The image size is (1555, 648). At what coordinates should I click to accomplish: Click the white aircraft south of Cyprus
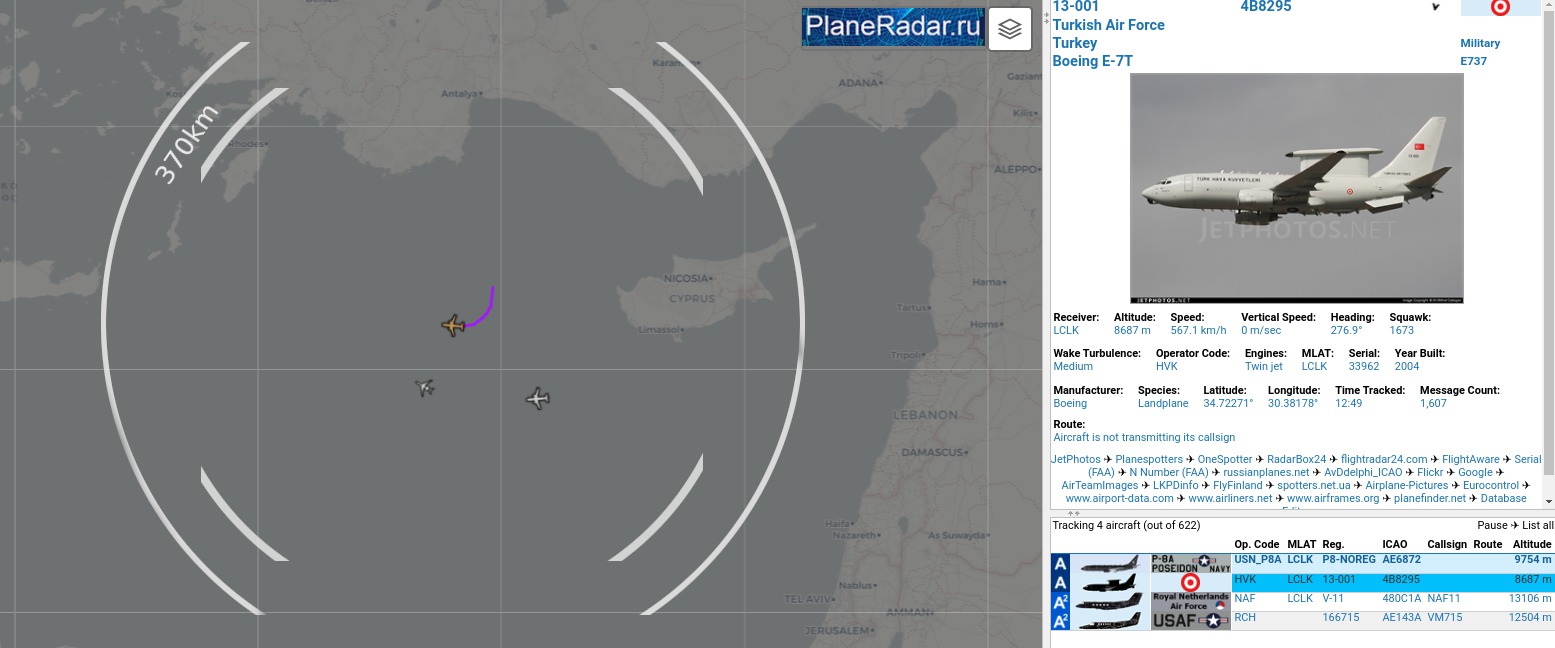coord(538,399)
